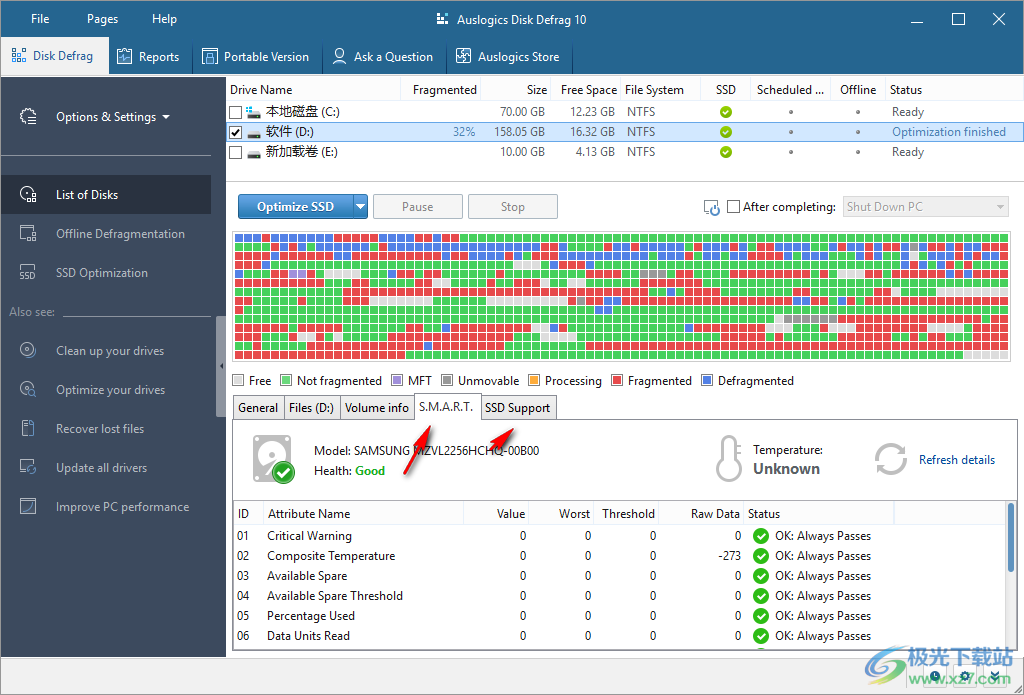Viewport: 1024px width, 695px height.
Task: Open the General tab
Action: [258, 408]
